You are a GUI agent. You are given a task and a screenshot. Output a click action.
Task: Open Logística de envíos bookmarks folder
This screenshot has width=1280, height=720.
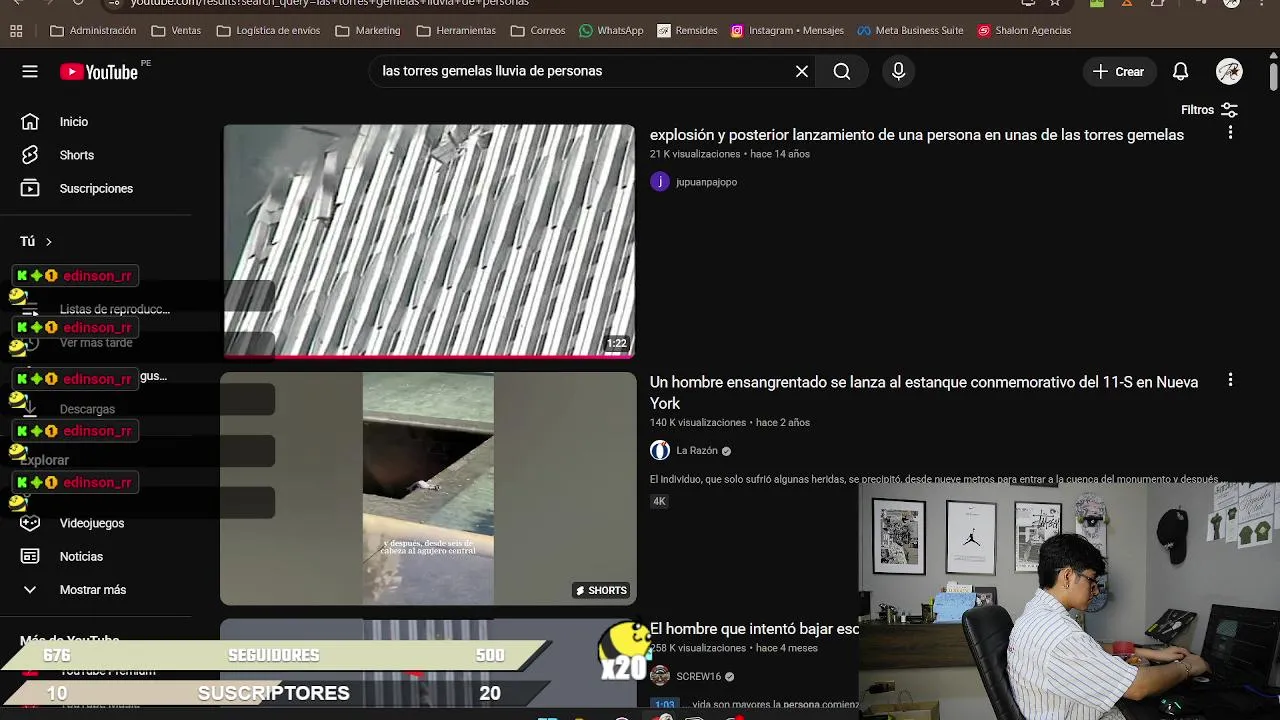[x=268, y=31]
